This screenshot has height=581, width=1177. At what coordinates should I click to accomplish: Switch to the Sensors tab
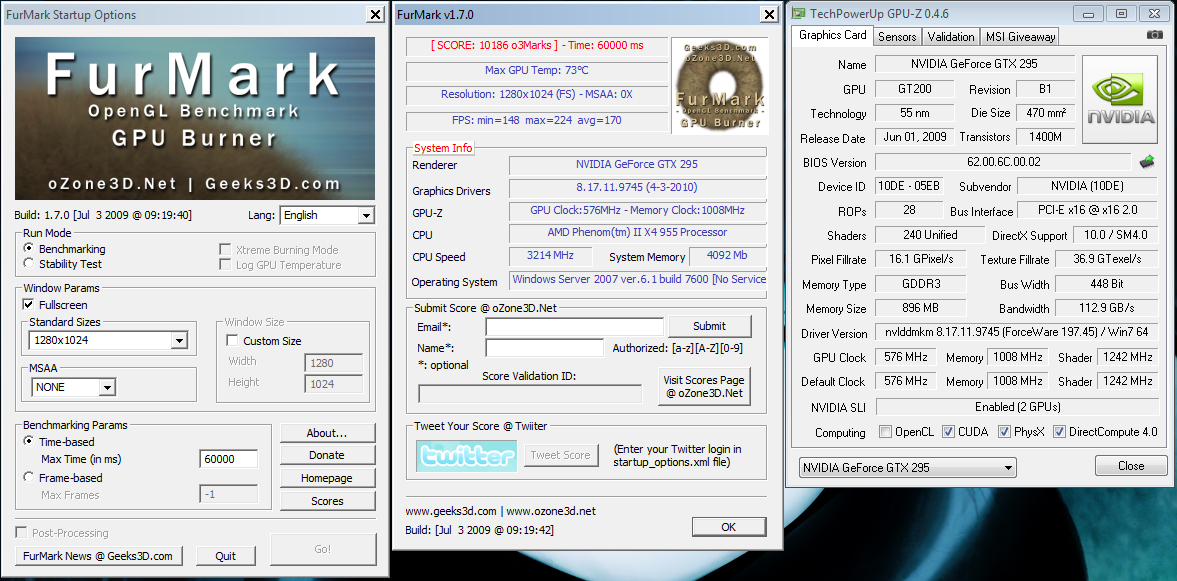(897, 36)
